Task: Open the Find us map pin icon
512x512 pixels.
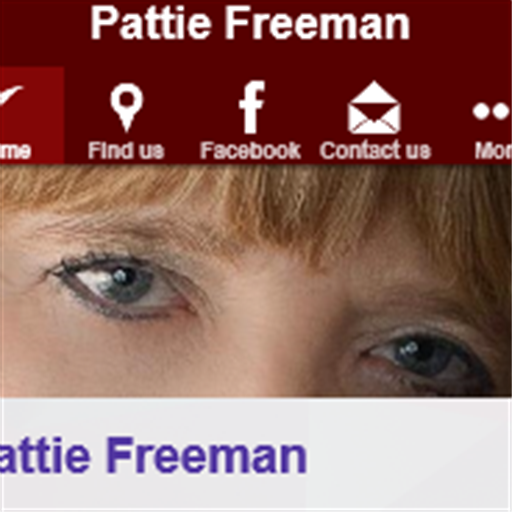Action: (127, 107)
